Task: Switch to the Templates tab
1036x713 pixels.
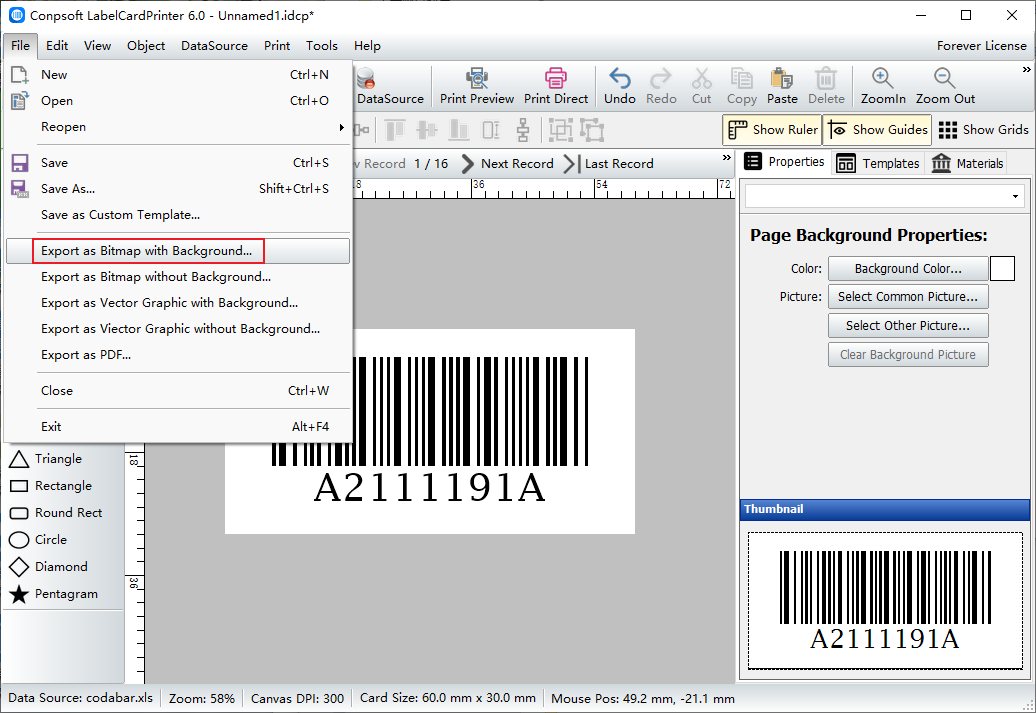Action: click(877, 163)
